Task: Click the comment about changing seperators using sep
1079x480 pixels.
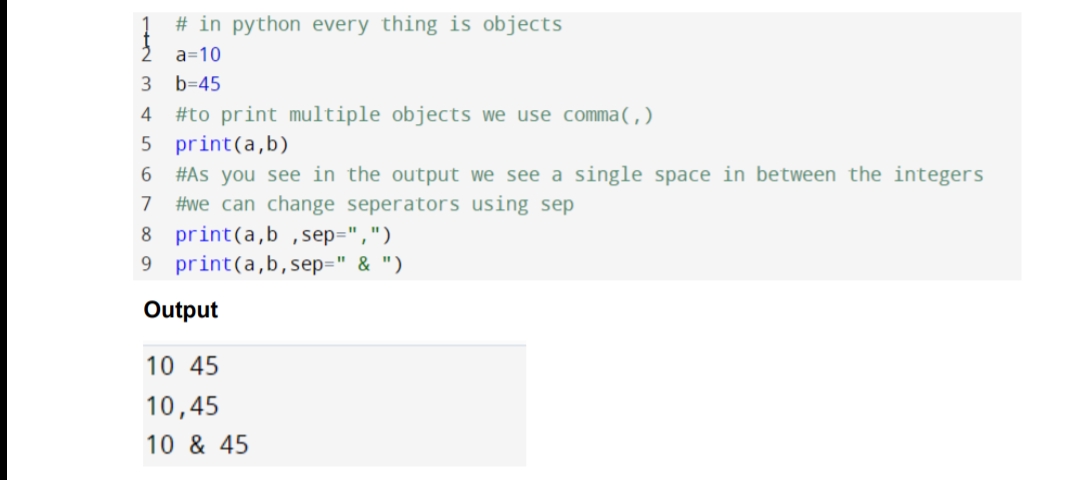Action: point(374,204)
